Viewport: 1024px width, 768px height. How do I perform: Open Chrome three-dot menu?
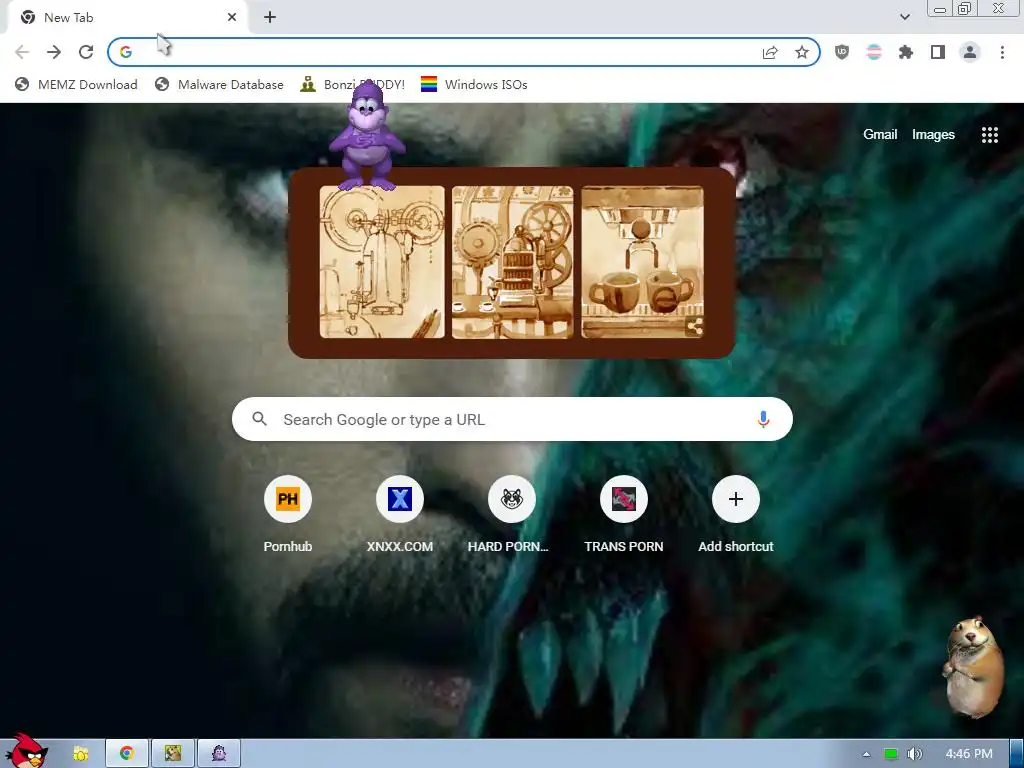pyautogui.click(x=1002, y=52)
